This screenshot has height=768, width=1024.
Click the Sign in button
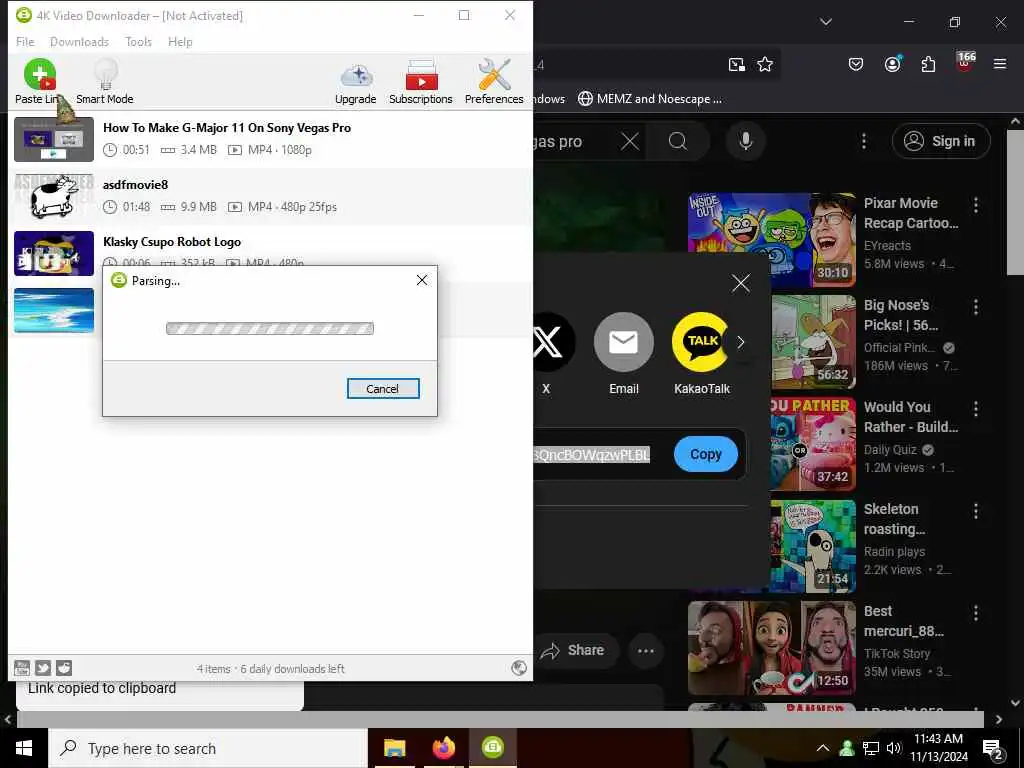tap(942, 141)
